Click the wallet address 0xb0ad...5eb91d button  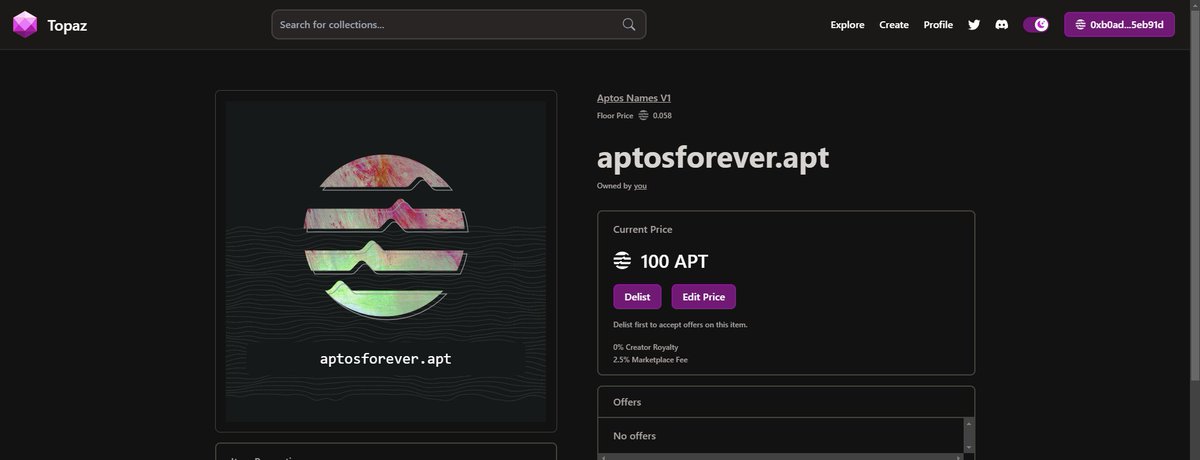(x=1119, y=25)
